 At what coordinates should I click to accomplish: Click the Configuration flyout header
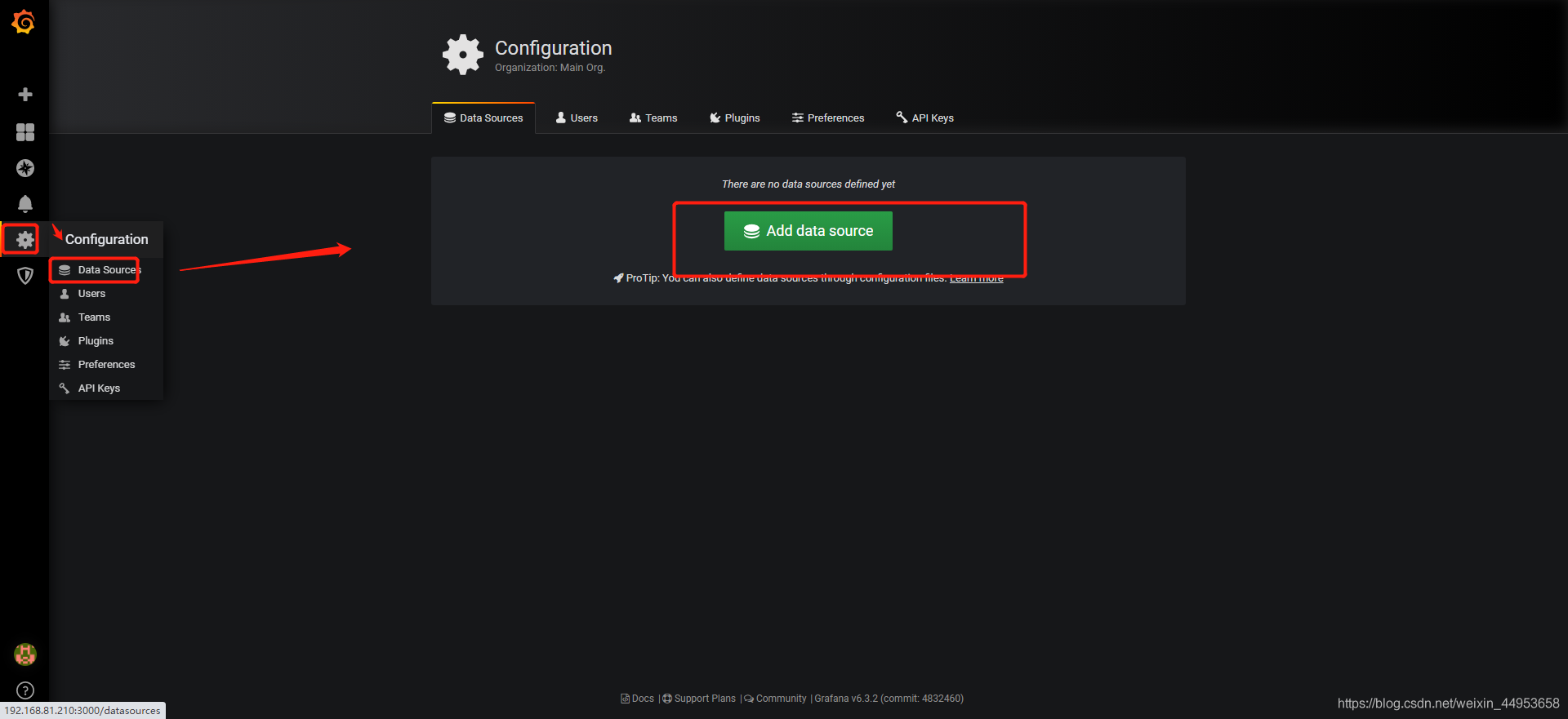pos(107,239)
